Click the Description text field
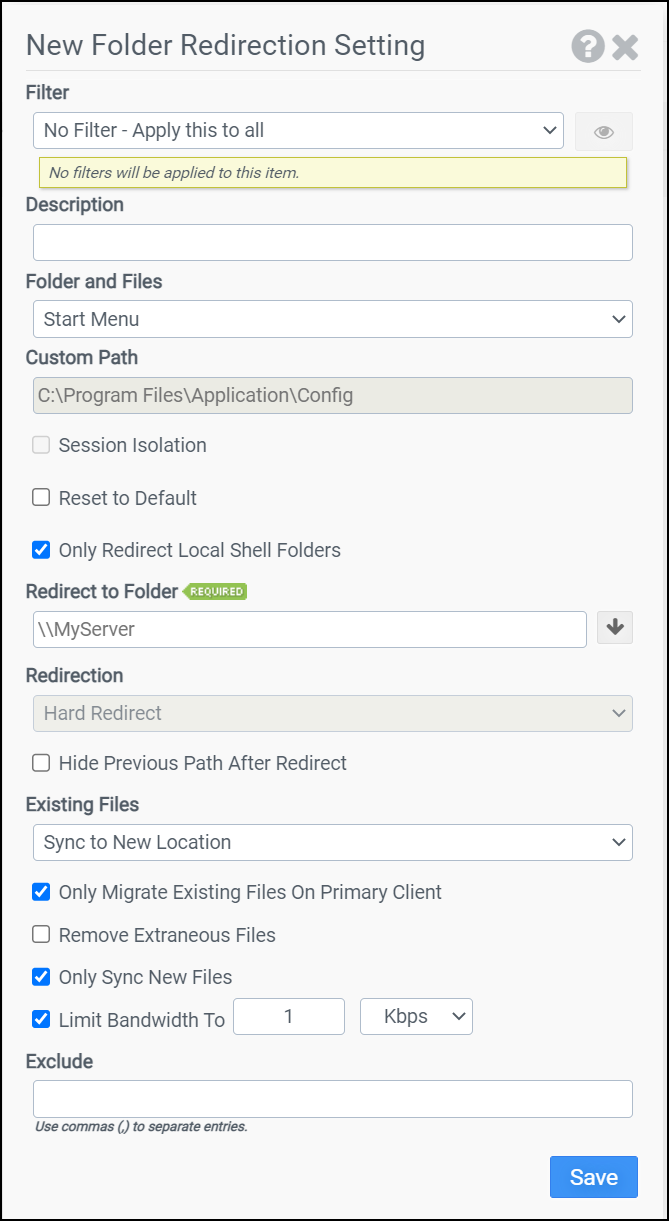Screen dimensions: 669x1221 click(x=332, y=242)
